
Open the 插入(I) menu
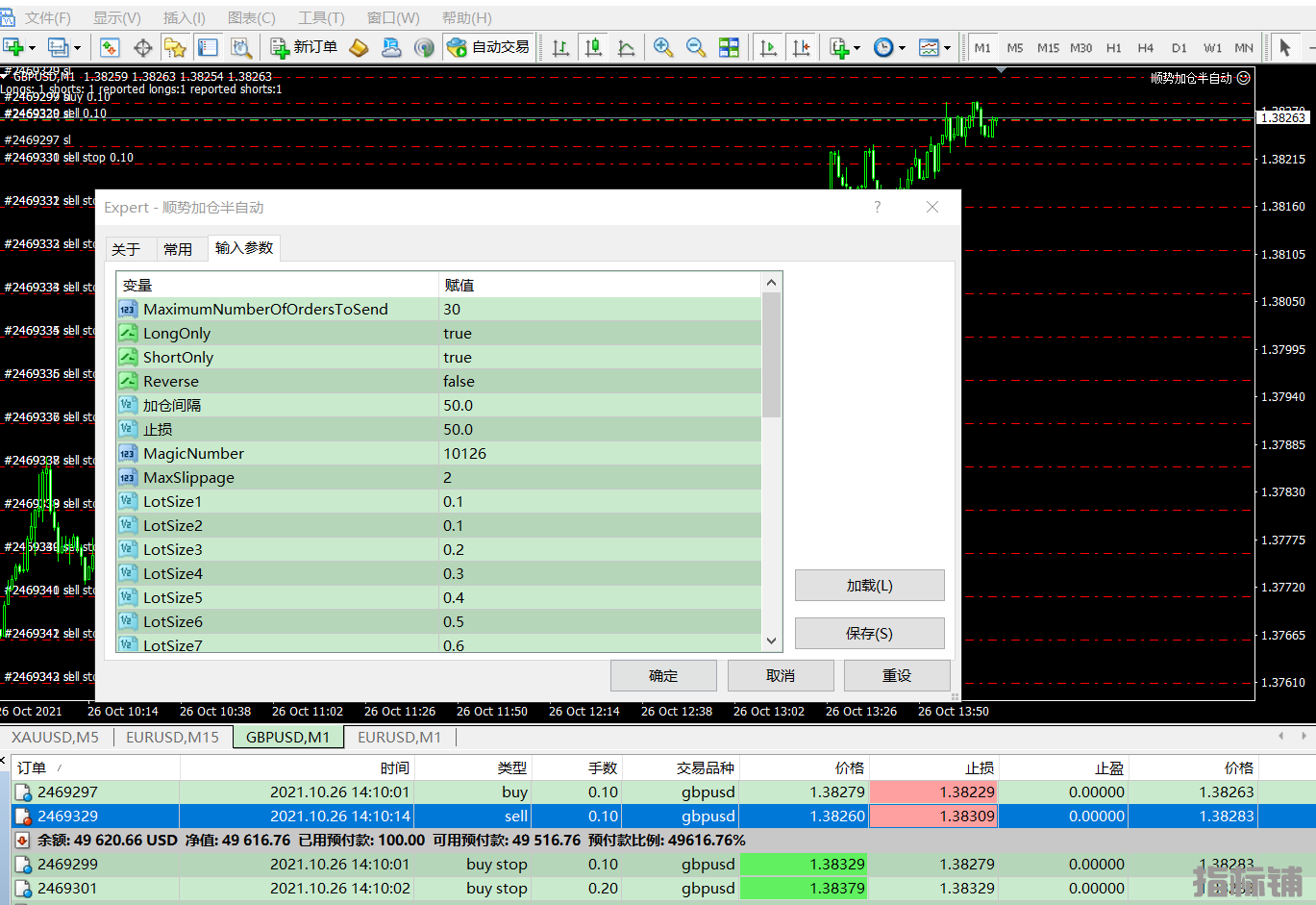(x=185, y=18)
